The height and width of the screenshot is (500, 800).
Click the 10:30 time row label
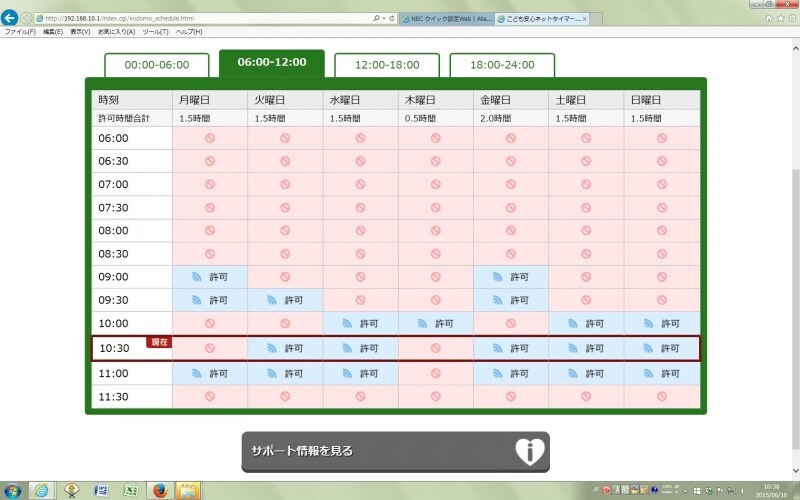coord(114,348)
